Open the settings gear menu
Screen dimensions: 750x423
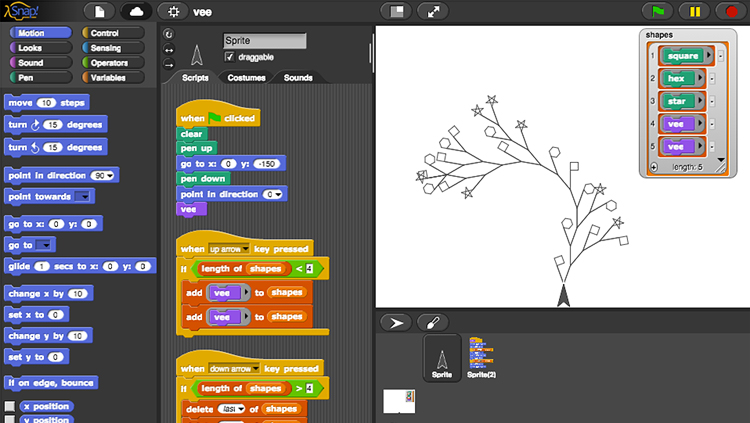(x=173, y=11)
